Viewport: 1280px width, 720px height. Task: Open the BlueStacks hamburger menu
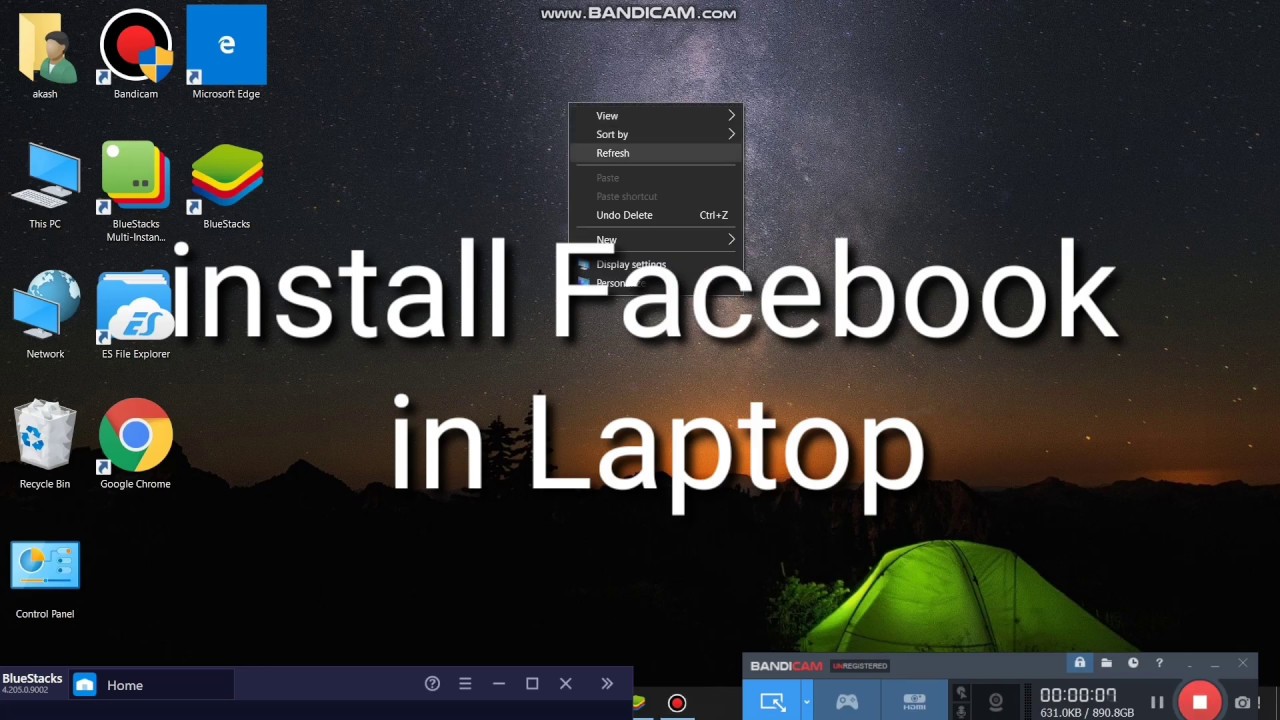point(465,684)
